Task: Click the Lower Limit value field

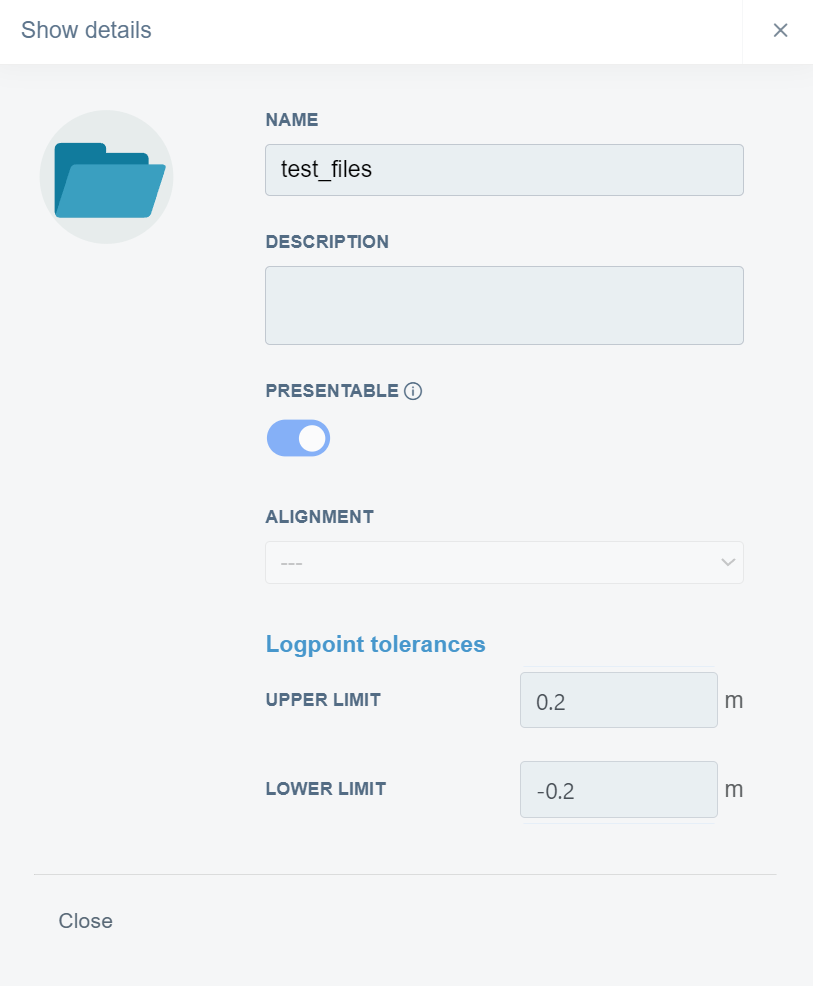Action: (618, 790)
